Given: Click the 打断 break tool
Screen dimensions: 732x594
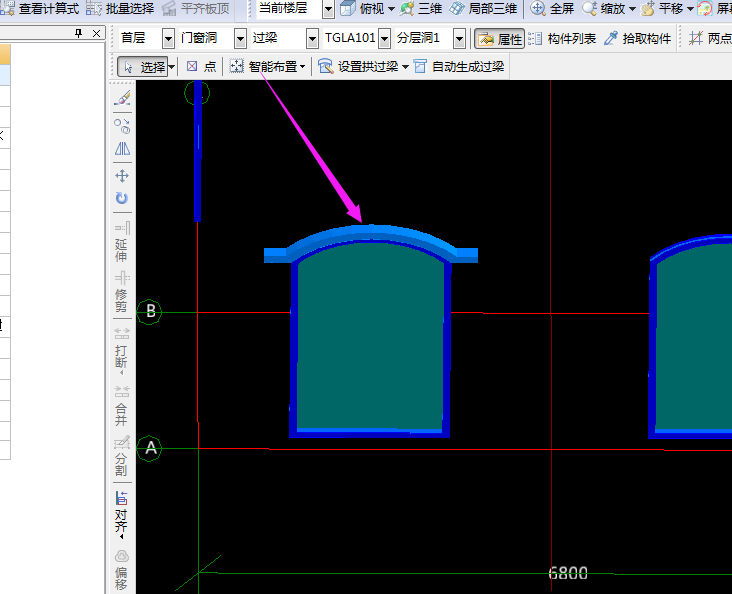Looking at the screenshot, I should (122, 350).
